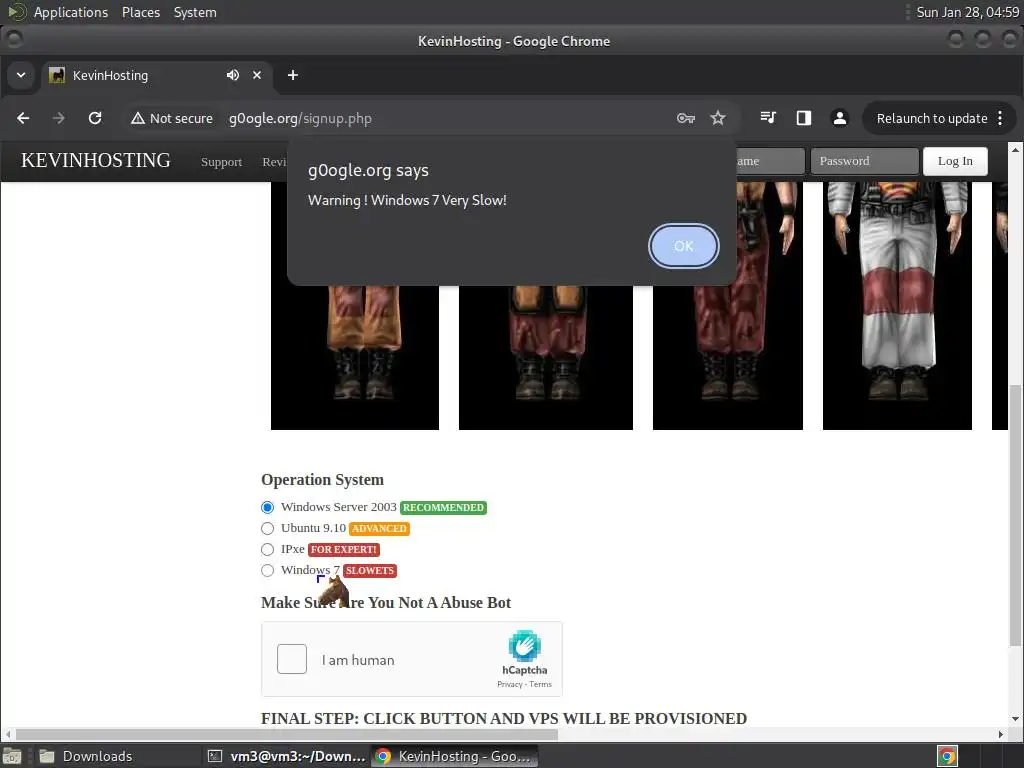Select Windows 7 radio button
This screenshot has height=768, width=1024.
click(267, 570)
